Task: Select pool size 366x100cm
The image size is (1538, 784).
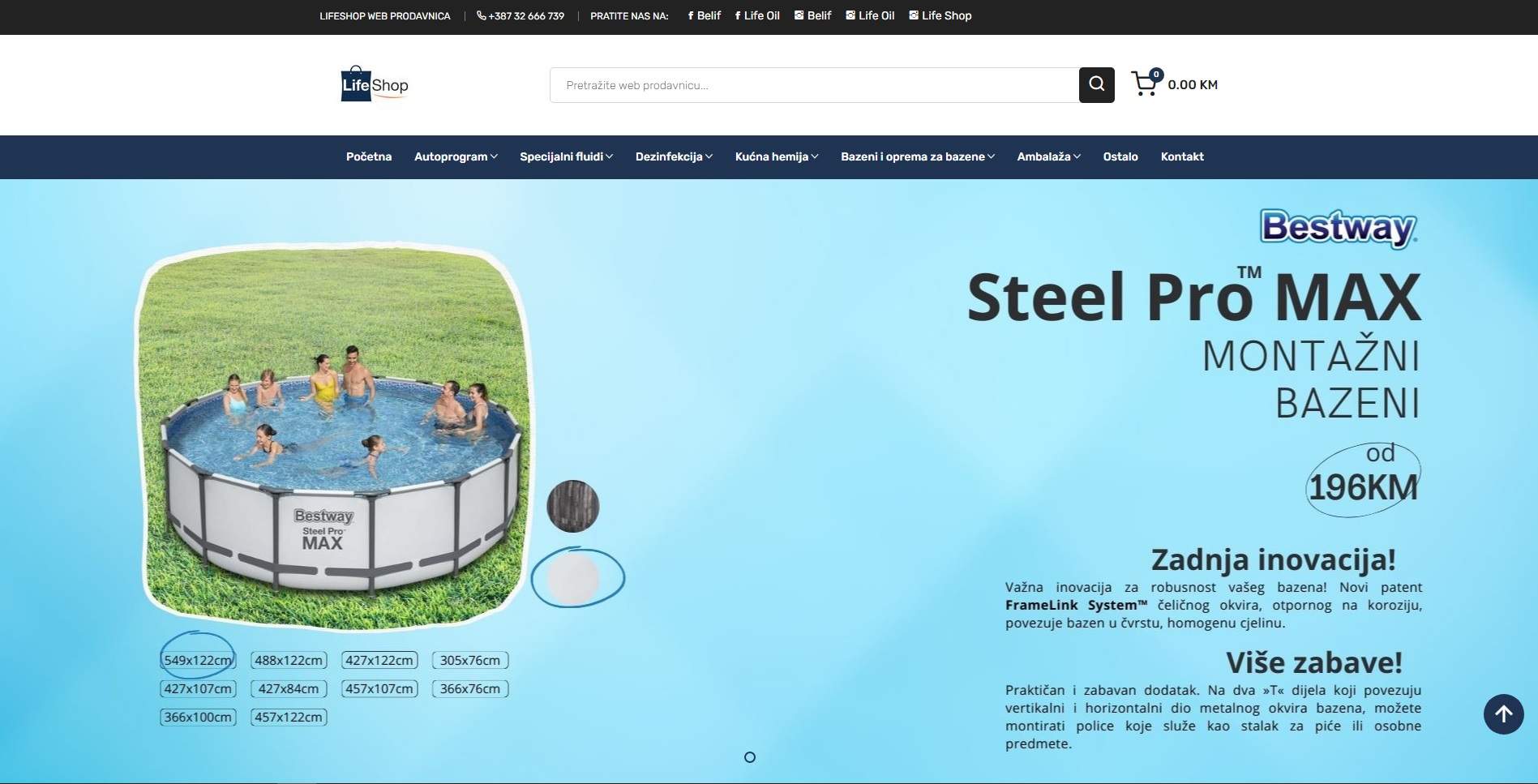Action: click(198, 717)
